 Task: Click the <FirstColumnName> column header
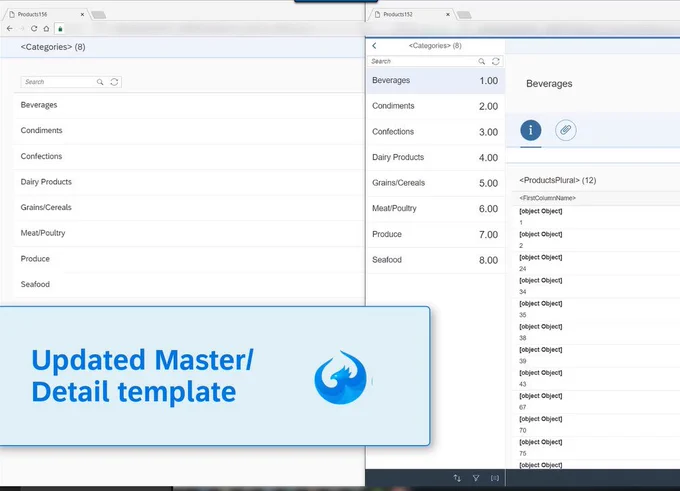pyautogui.click(x=547, y=198)
